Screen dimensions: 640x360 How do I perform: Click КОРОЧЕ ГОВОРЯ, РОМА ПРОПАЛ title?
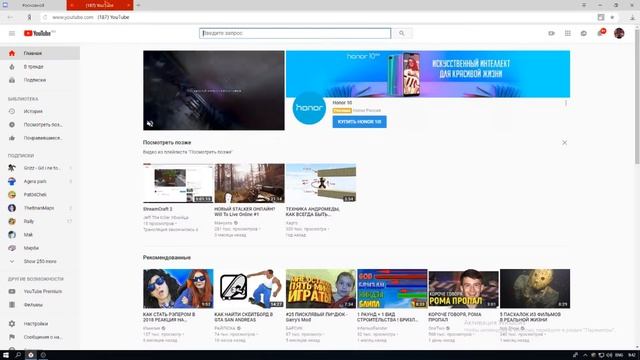(455, 317)
